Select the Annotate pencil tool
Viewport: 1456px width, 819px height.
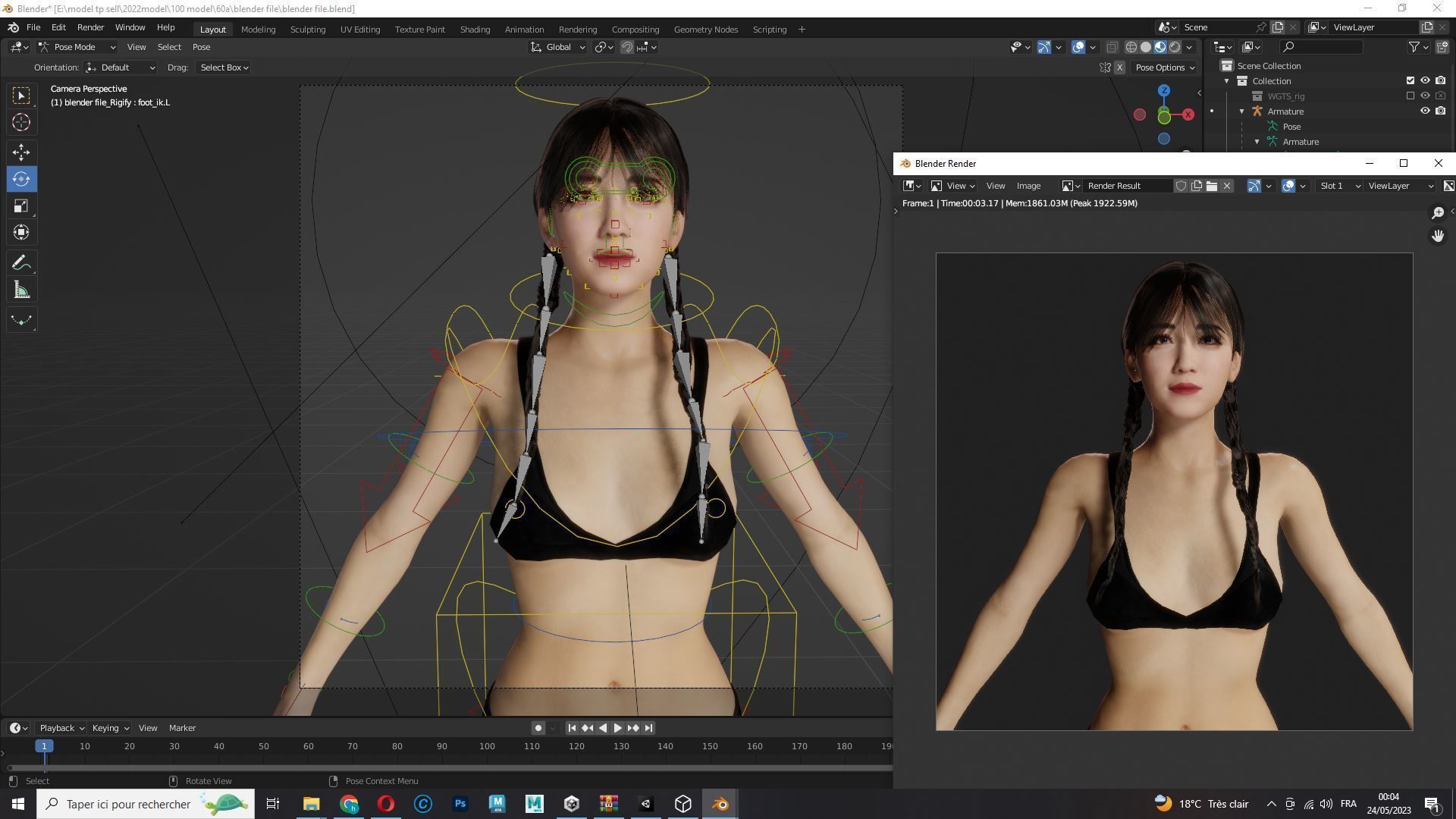click(x=20, y=263)
